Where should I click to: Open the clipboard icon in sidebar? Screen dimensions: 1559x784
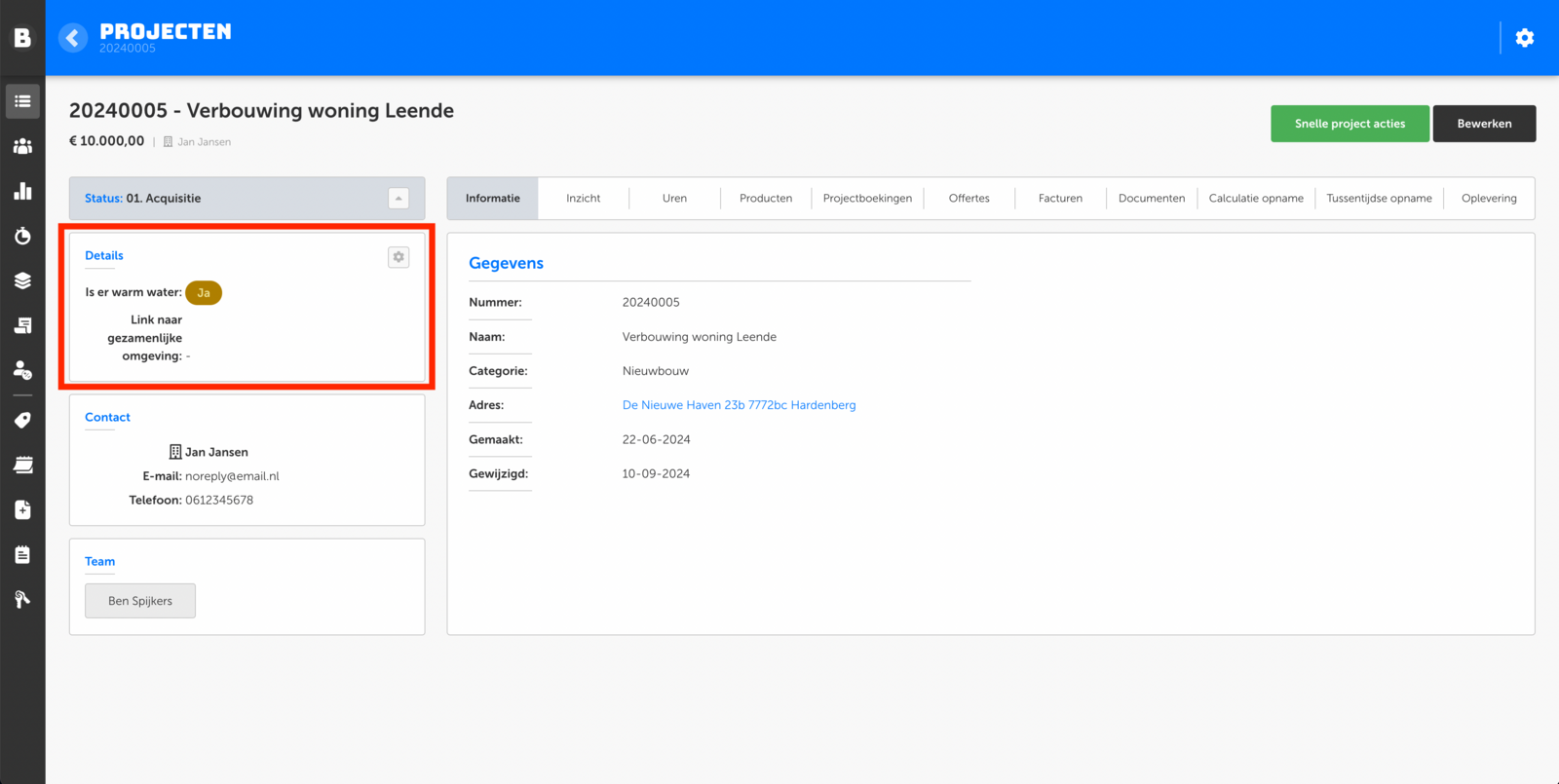tap(22, 555)
